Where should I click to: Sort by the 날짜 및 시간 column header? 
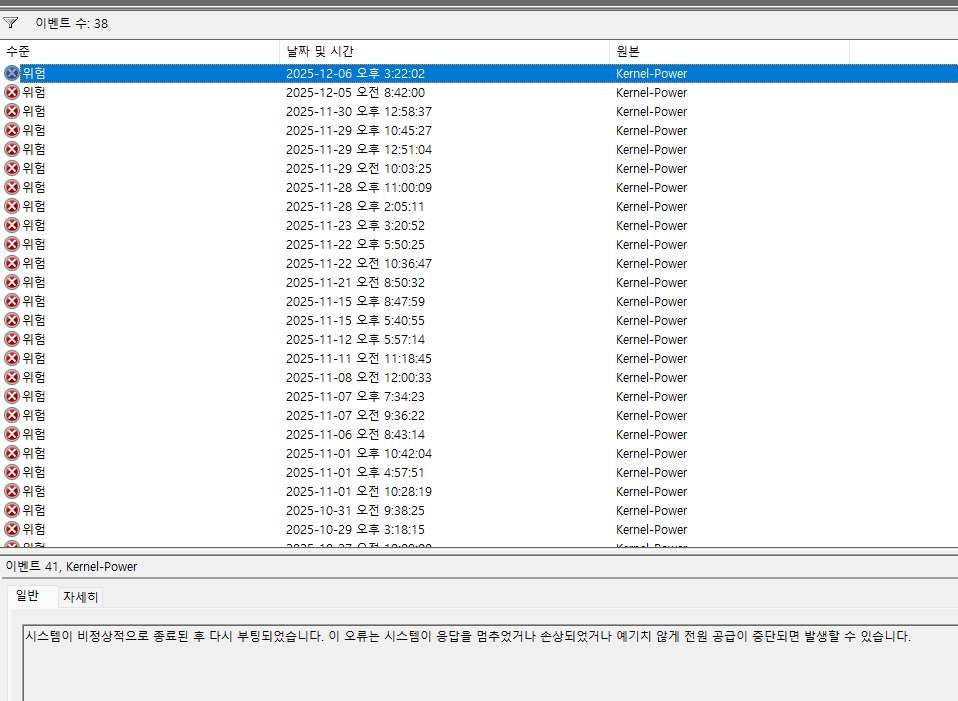click(x=444, y=50)
